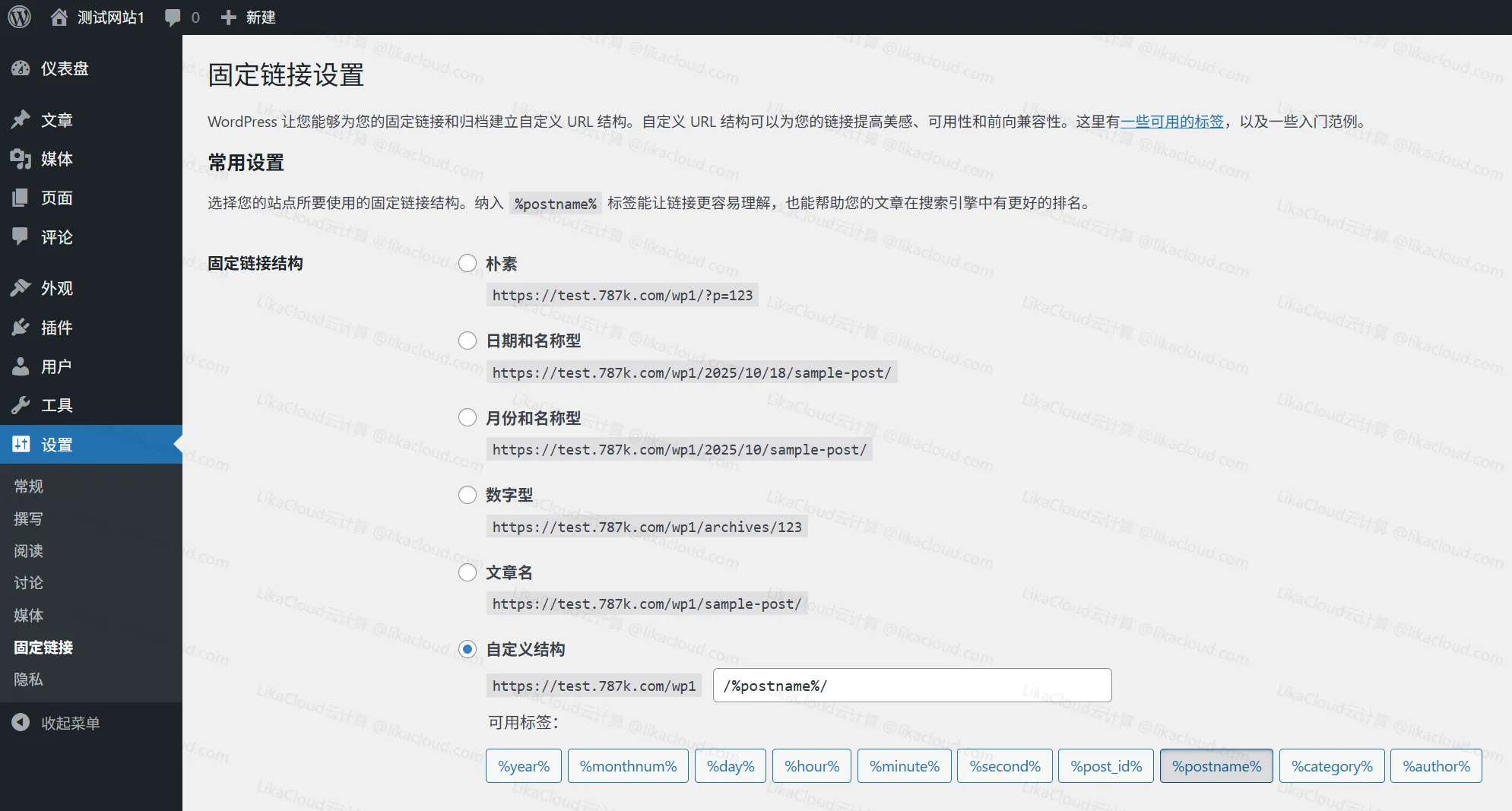Insert the %category% tag button
Screen dimensions: 1512x811
(x=1331, y=765)
